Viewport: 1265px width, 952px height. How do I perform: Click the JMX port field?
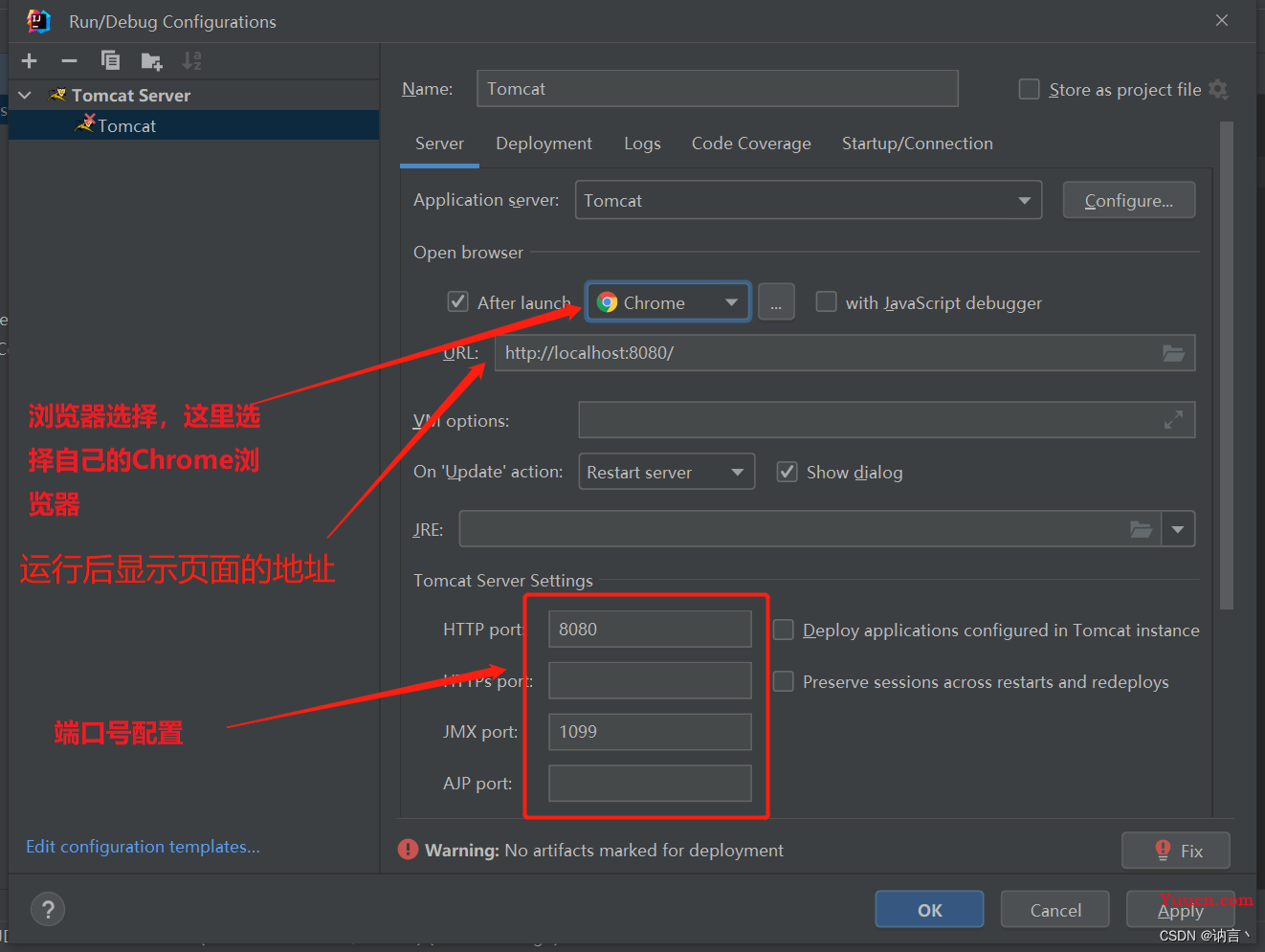coord(650,732)
